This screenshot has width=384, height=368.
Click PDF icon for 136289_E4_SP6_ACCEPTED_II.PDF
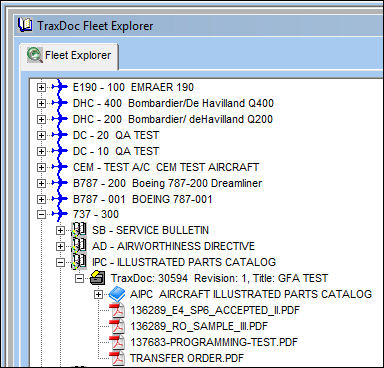click(117, 310)
